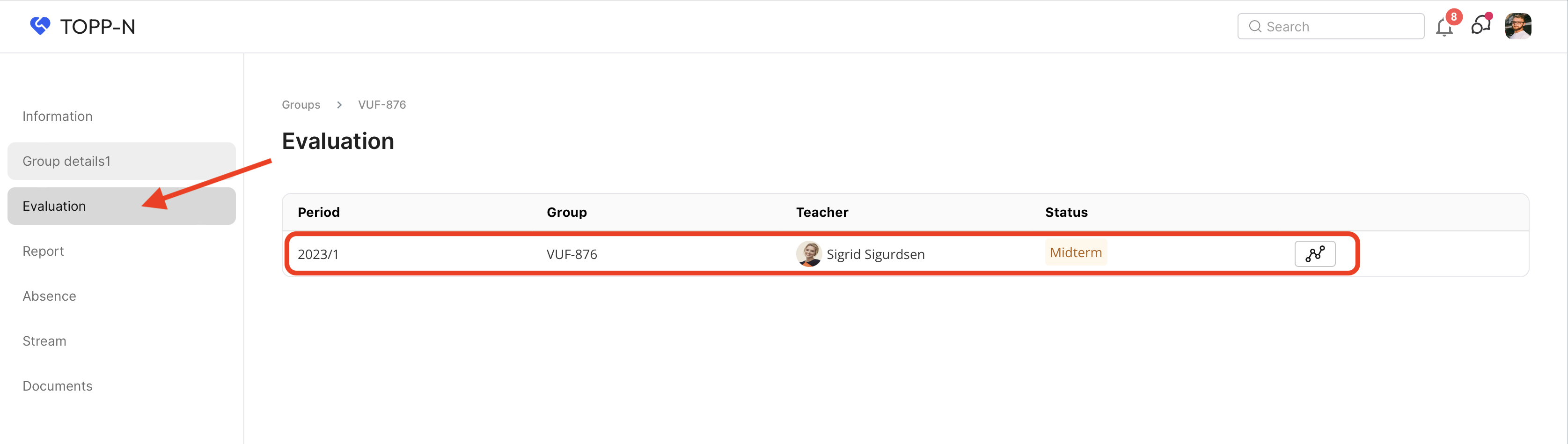Image resolution: width=1568 pixels, height=444 pixels.
Task: Select Group details1 in sidebar
Action: [67, 162]
